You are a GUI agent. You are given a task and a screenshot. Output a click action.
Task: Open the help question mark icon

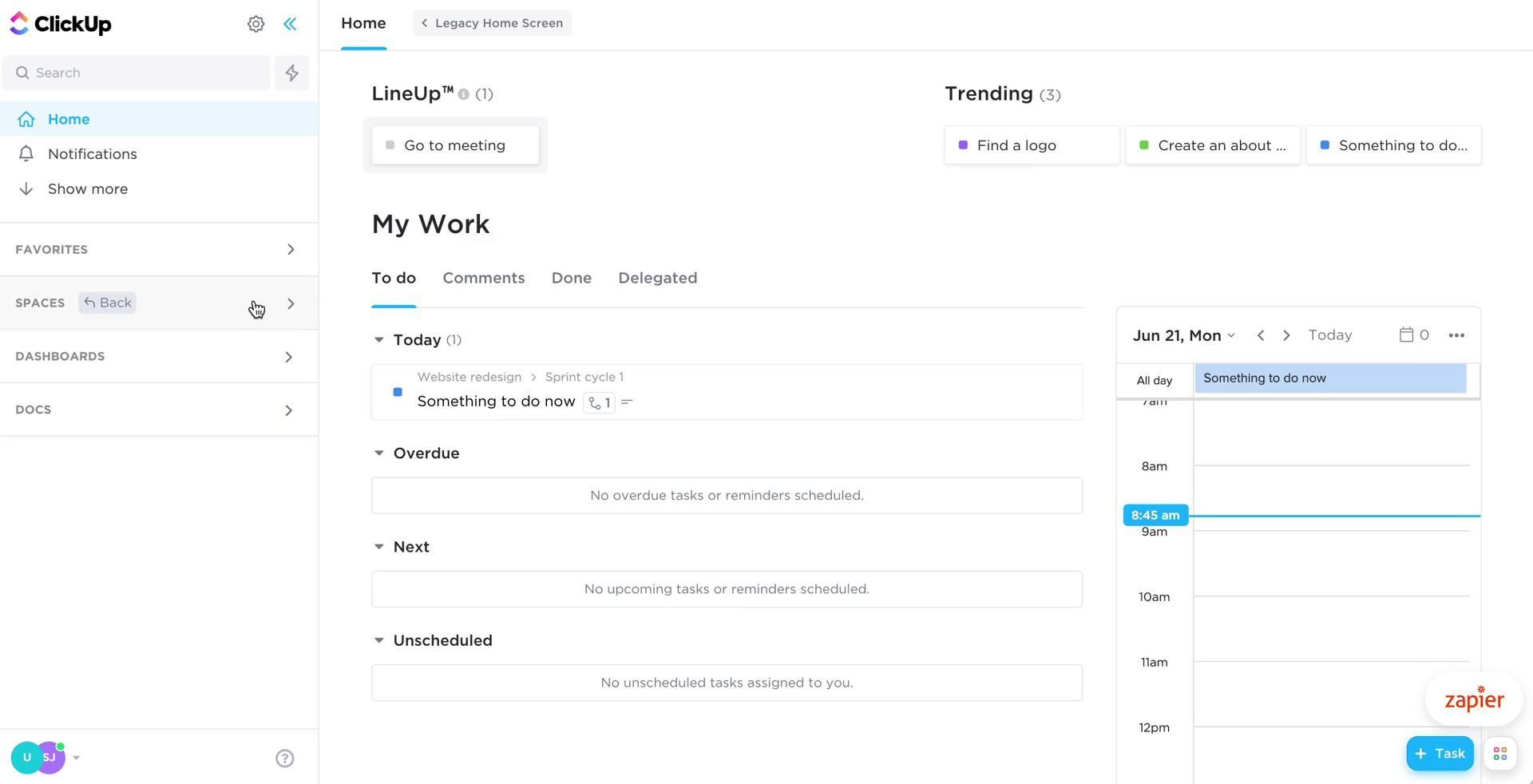pyautogui.click(x=284, y=758)
